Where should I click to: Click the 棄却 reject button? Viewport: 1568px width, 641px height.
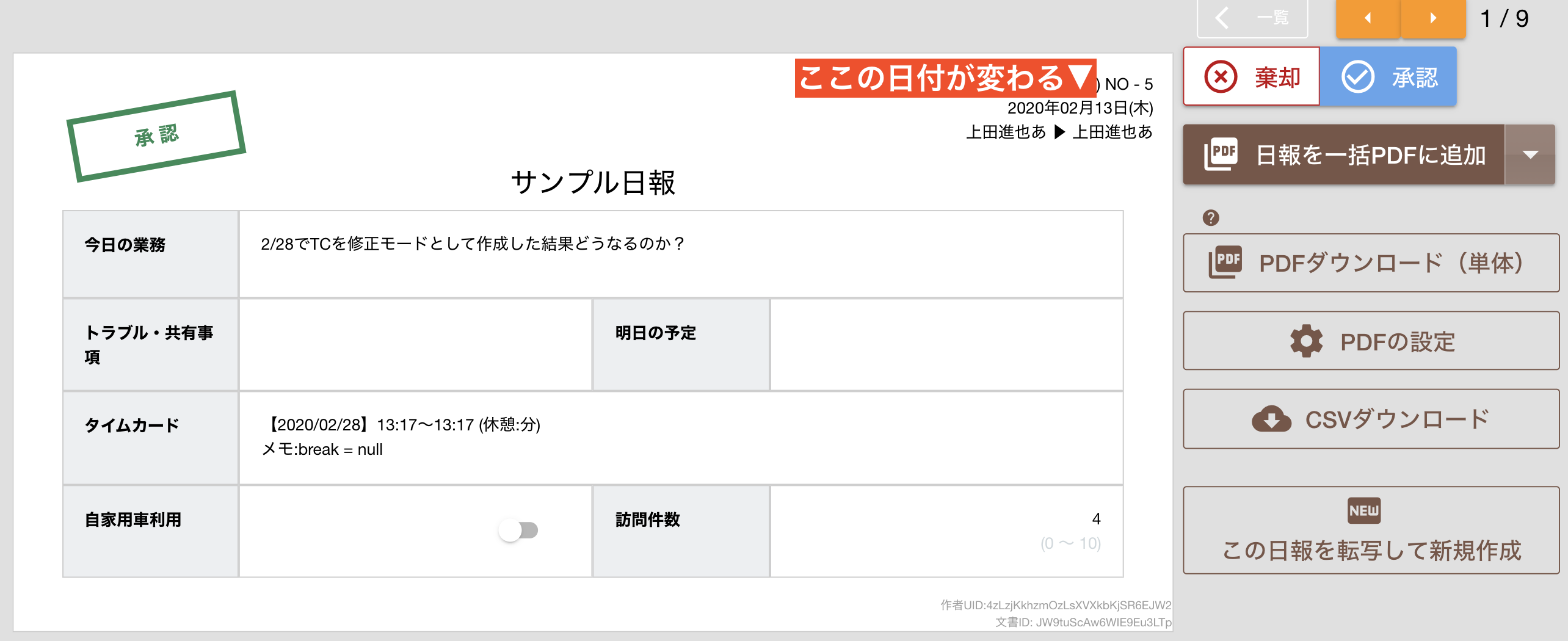click(1251, 77)
